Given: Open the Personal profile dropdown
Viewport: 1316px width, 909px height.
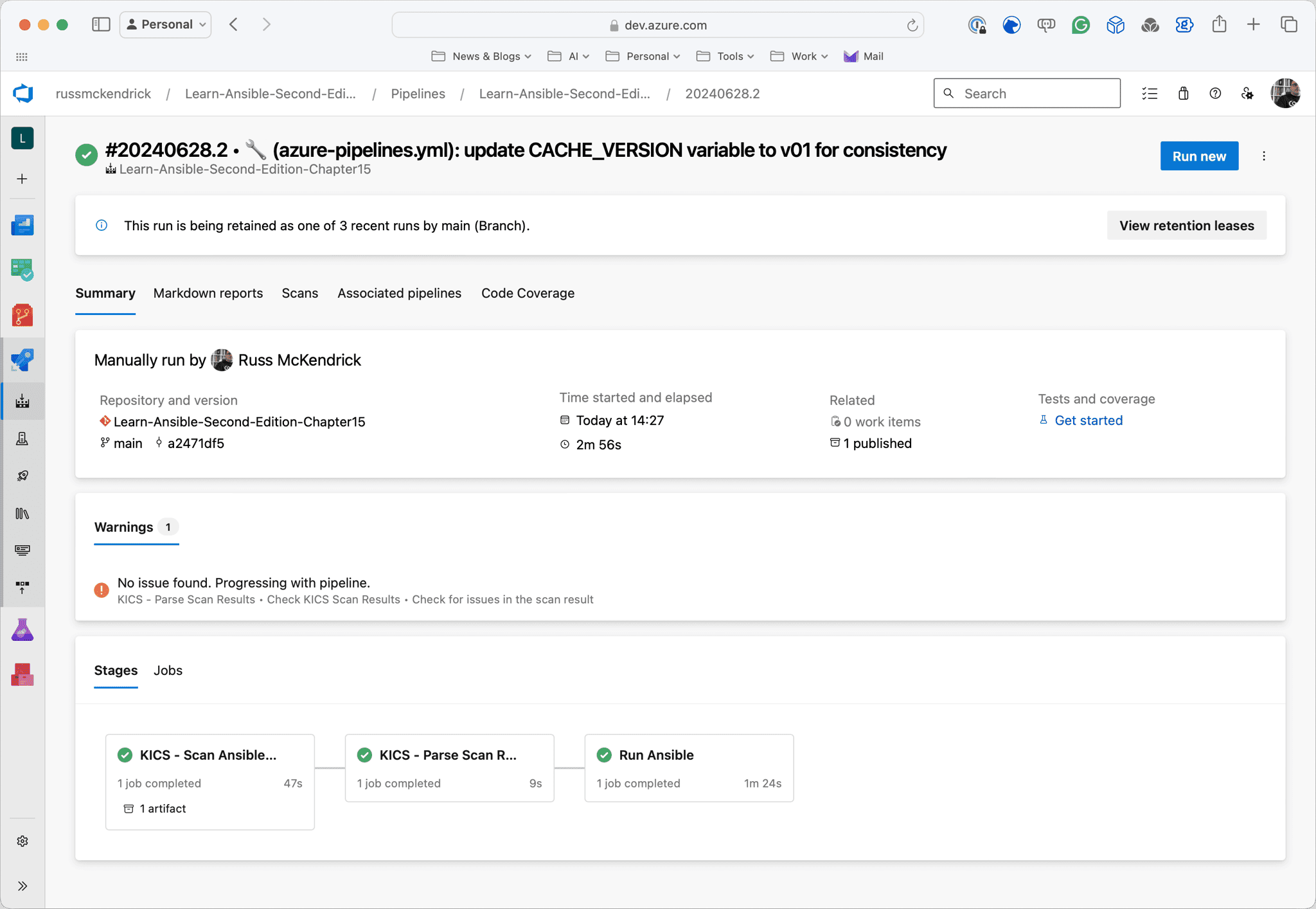Looking at the screenshot, I should click(166, 24).
